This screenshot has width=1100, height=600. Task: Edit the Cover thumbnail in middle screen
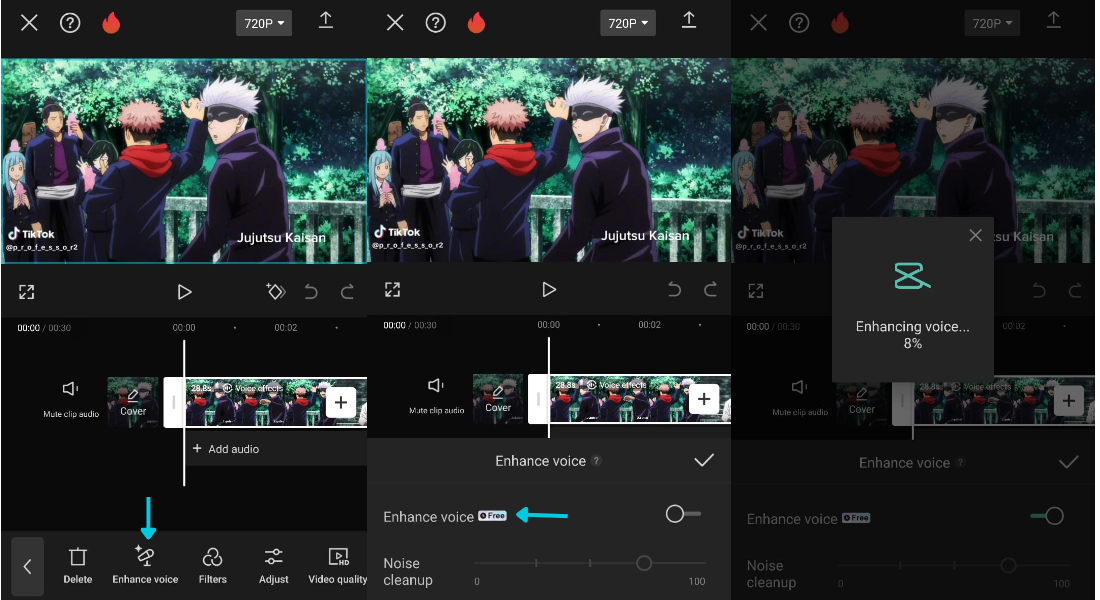click(498, 399)
